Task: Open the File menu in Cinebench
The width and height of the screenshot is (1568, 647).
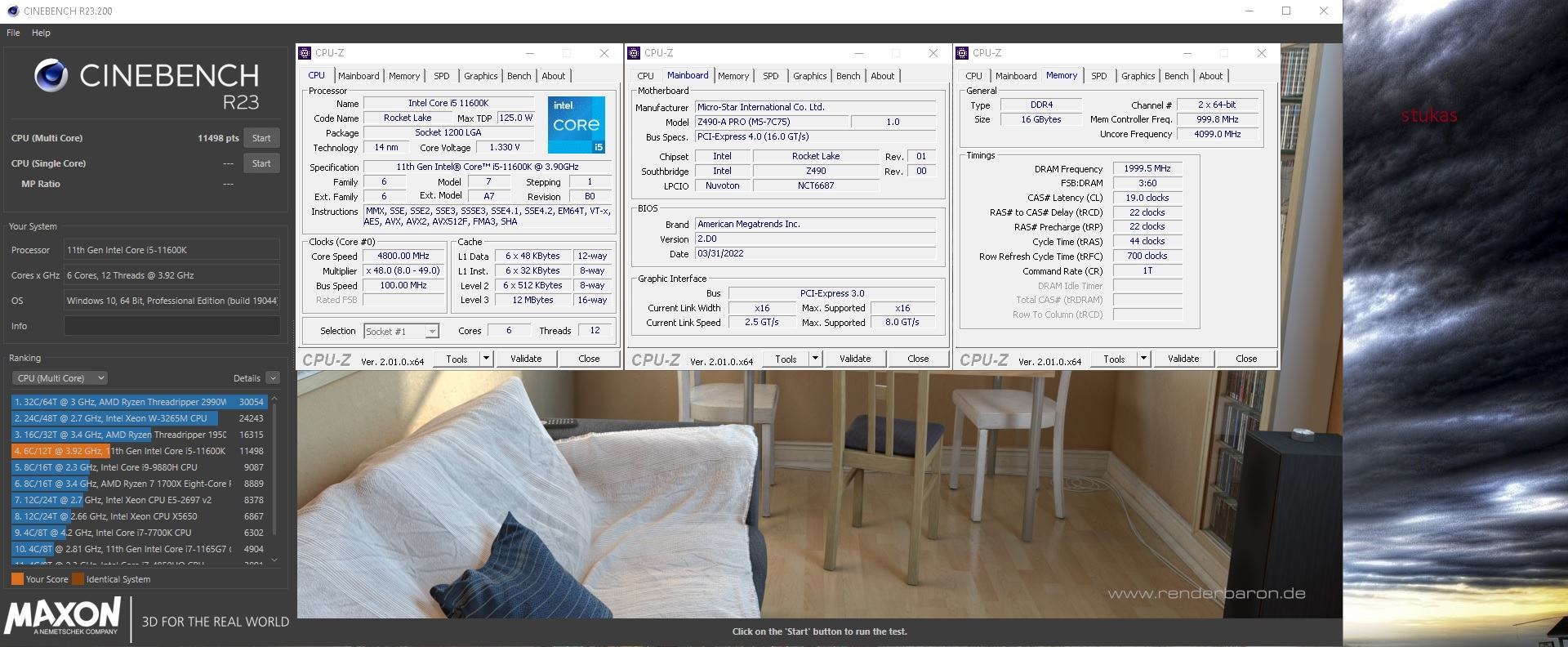Action: pos(13,33)
